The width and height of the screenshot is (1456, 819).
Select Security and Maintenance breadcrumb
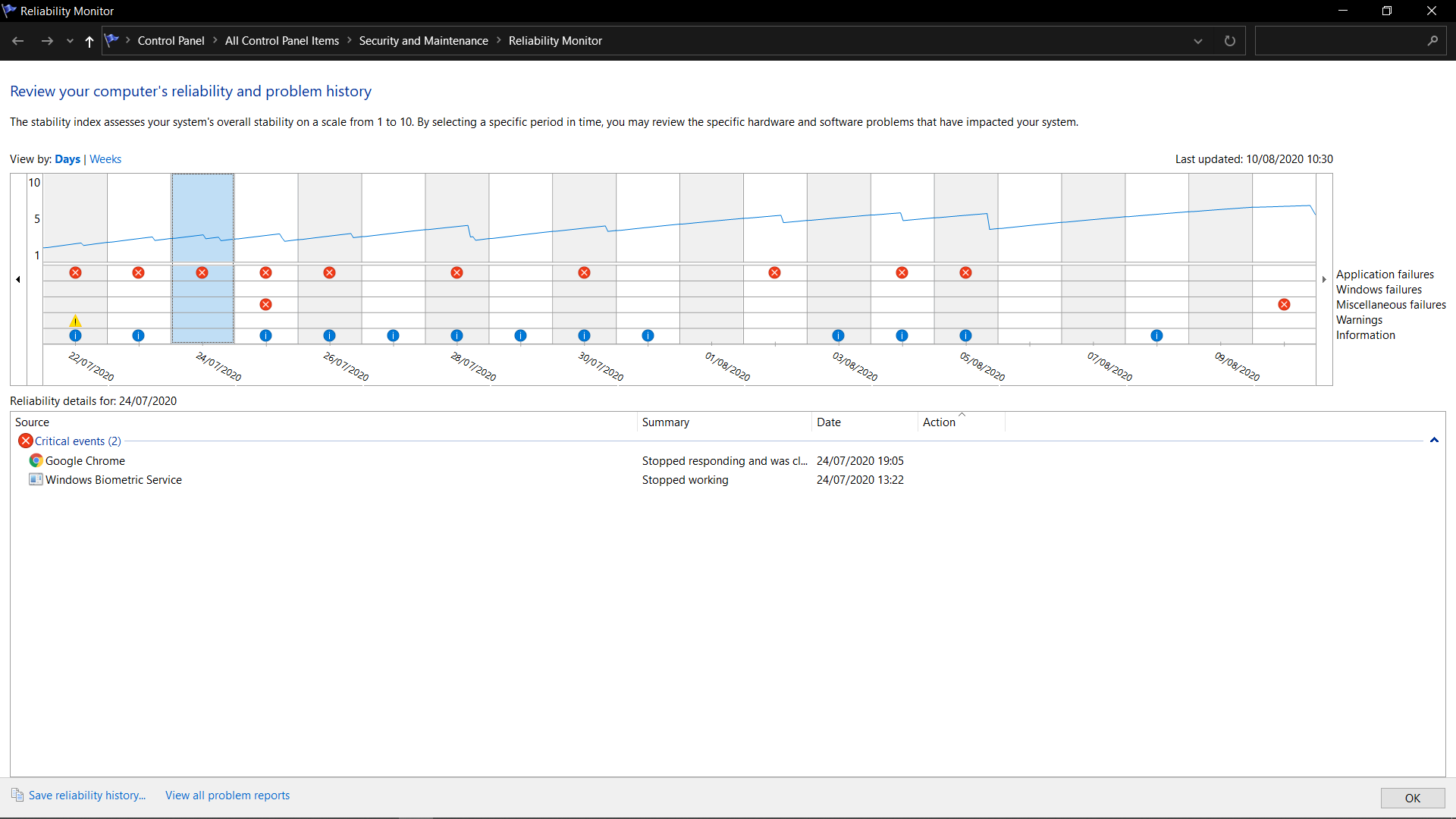tap(423, 41)
